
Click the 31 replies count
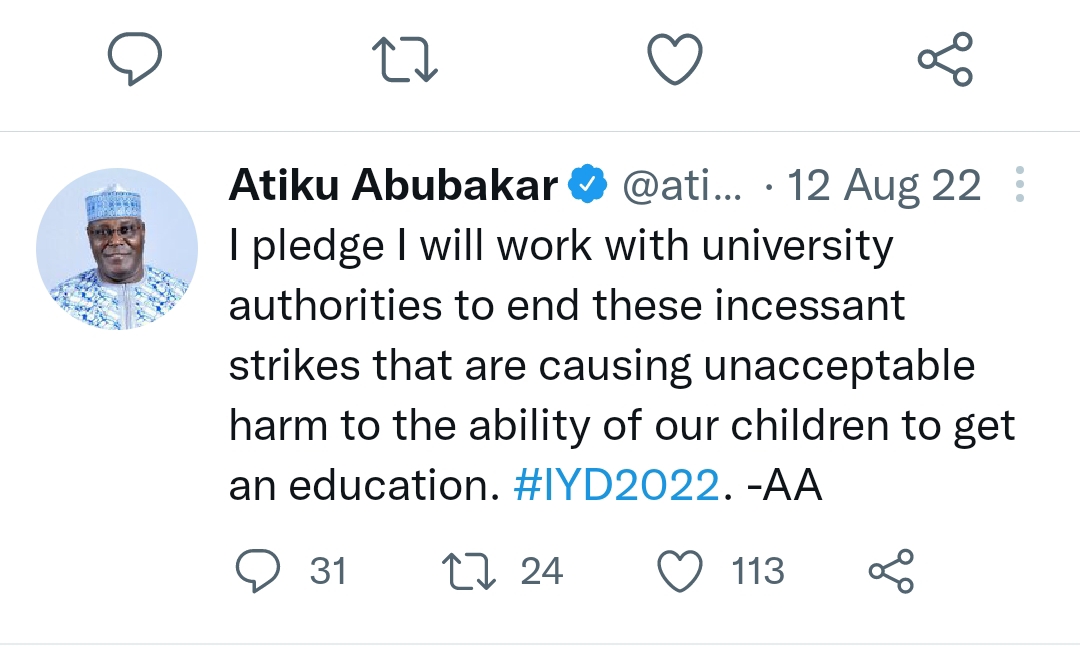click(328, 571)
